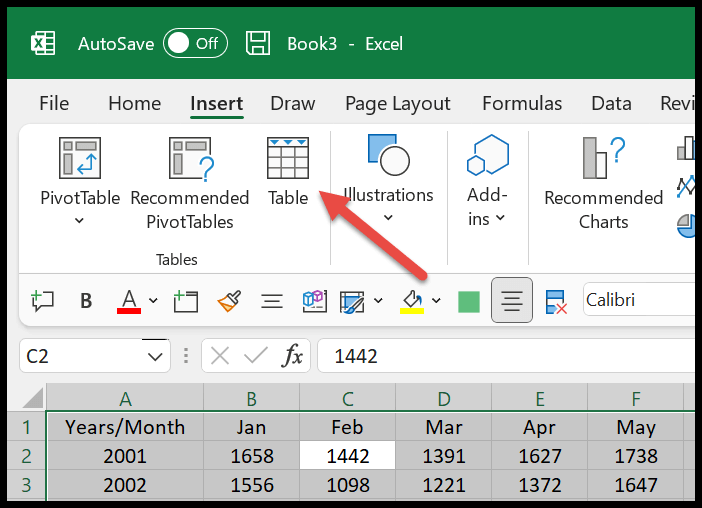The width and height of the screenshot is (702, 508).
Task: Select column D header
Action: click(443, 398)
